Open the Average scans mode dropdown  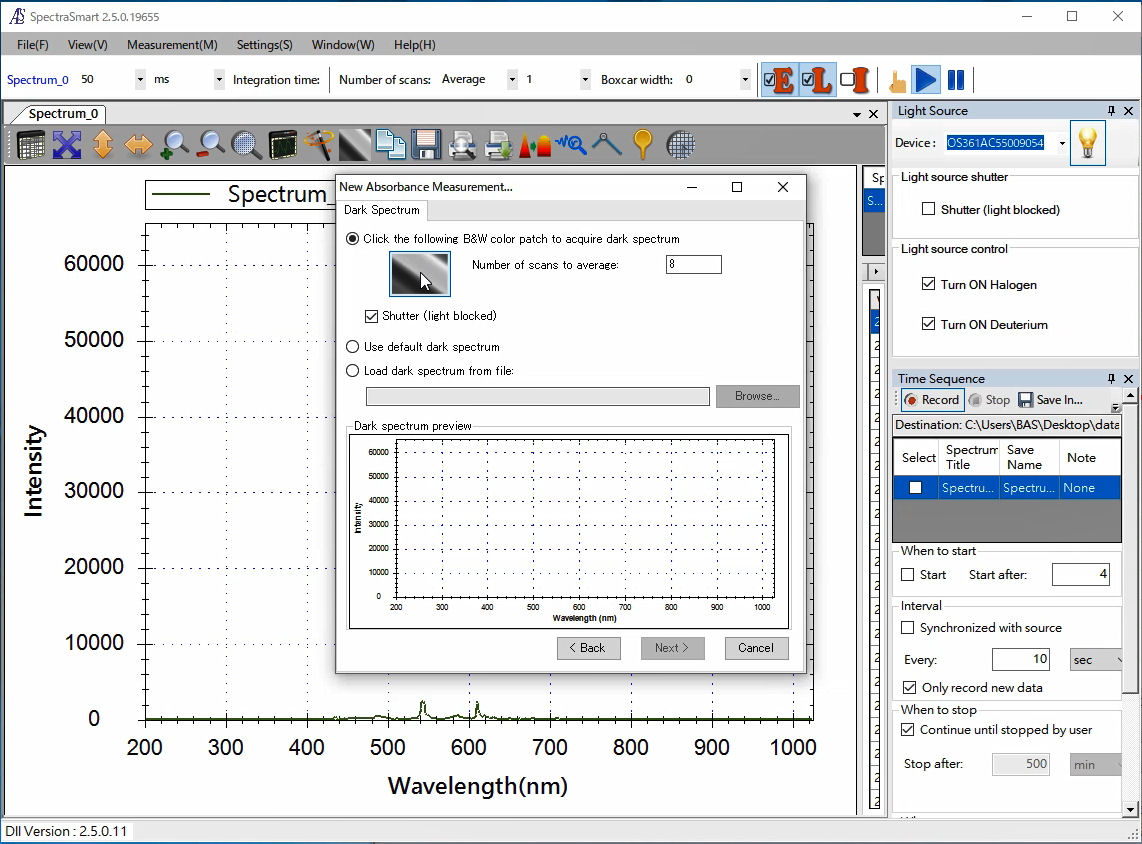(x=512, y=80)
